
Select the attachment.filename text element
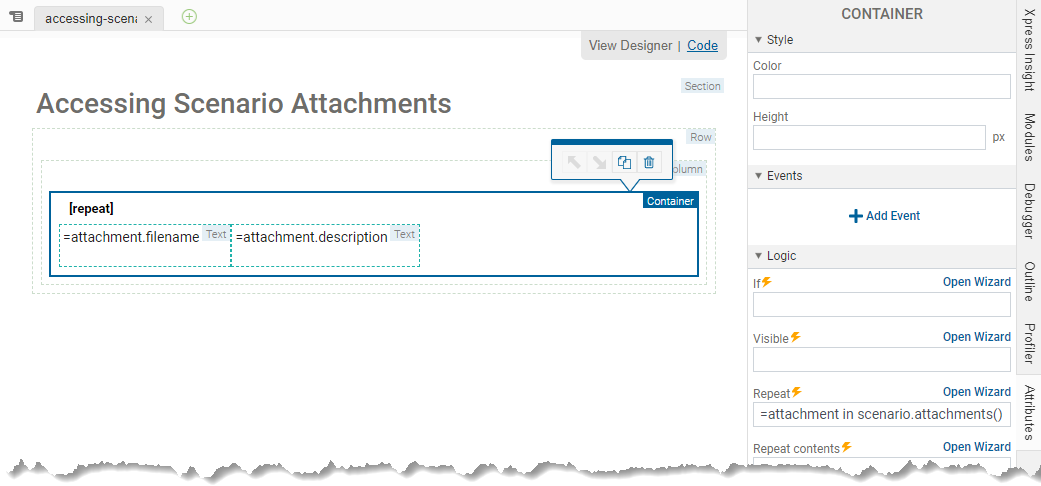point(131,238)
